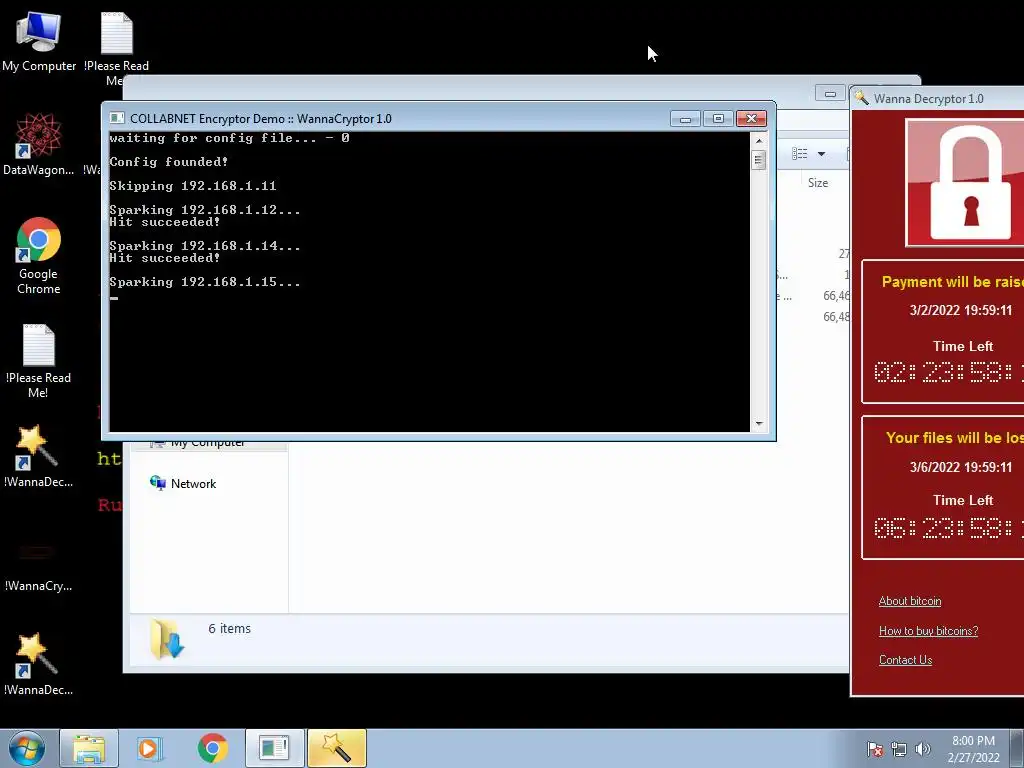Click the console window title bar icon
1024x768 pixels.
117,118
